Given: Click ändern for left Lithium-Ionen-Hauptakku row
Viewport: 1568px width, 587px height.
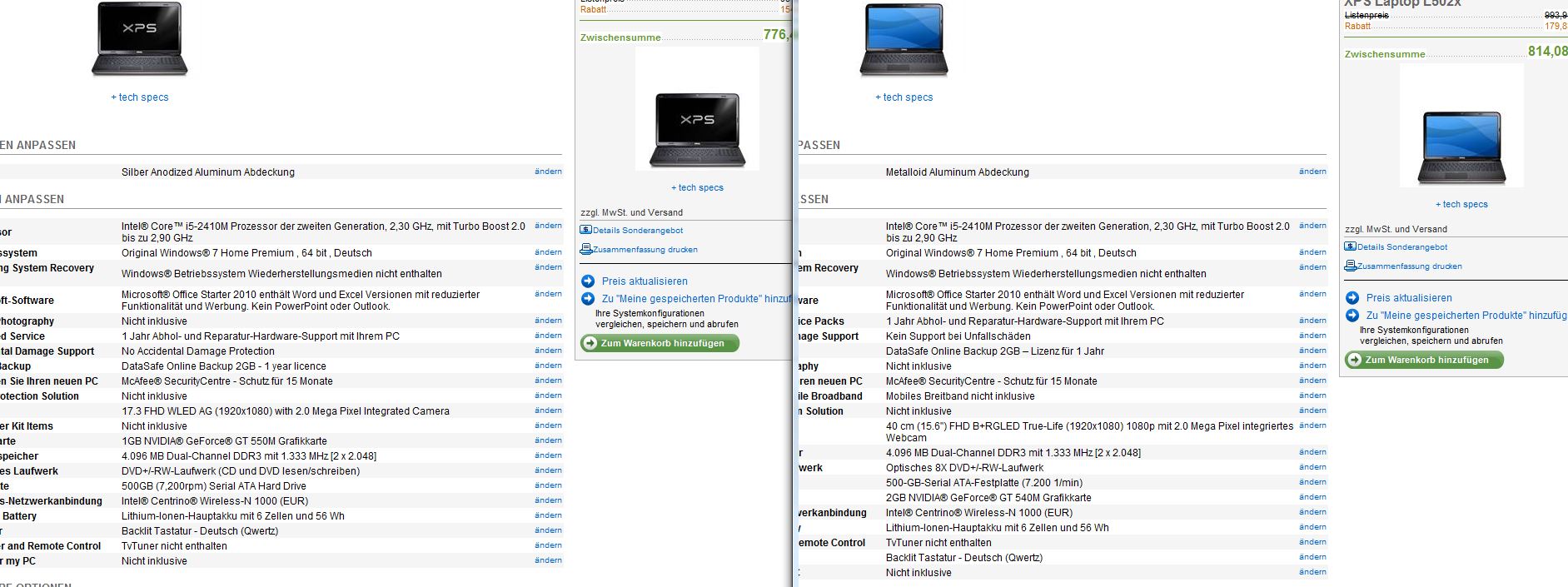Looking at the screenshot, I should (x=548, y=515).
